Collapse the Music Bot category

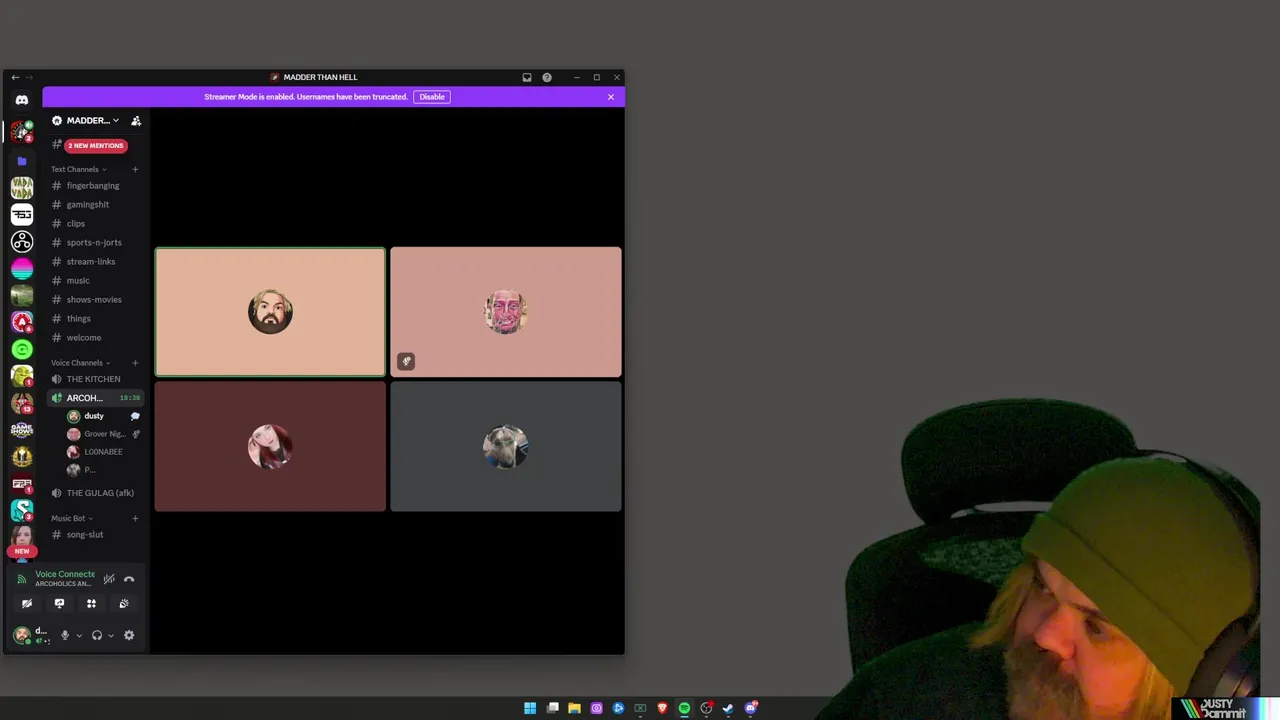[72, 519]
